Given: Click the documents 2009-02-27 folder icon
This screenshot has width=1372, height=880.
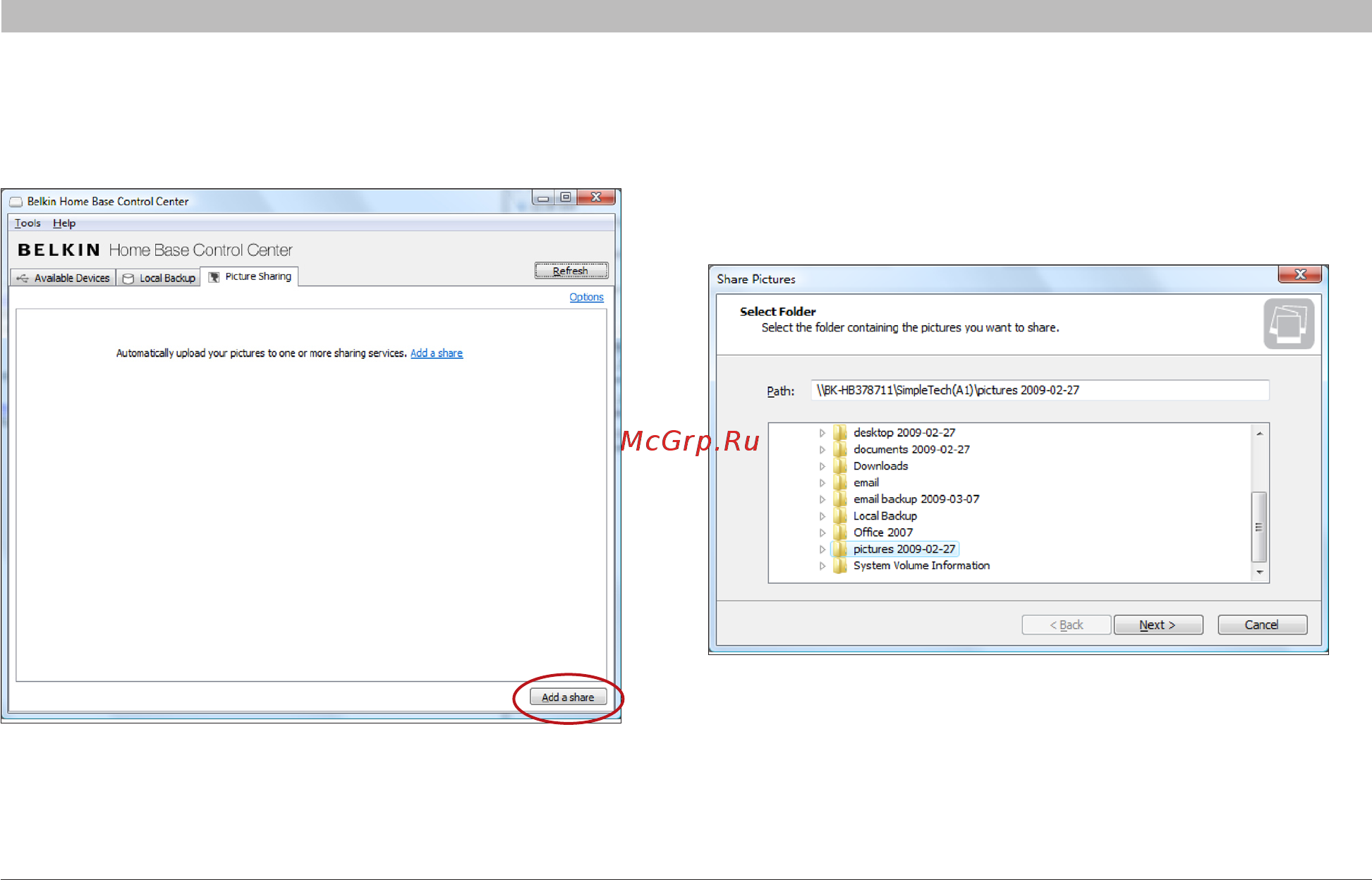Looking at the screenshot, I should click(x=839, y=449).
